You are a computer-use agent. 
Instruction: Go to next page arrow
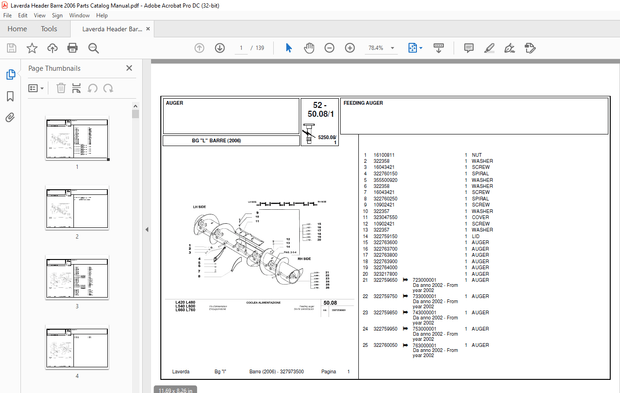pos(220,48)
